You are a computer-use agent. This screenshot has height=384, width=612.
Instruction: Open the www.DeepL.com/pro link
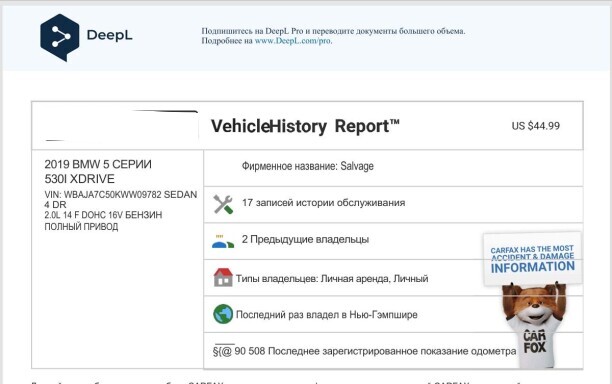pyautogui.click(x=293, y=41)
